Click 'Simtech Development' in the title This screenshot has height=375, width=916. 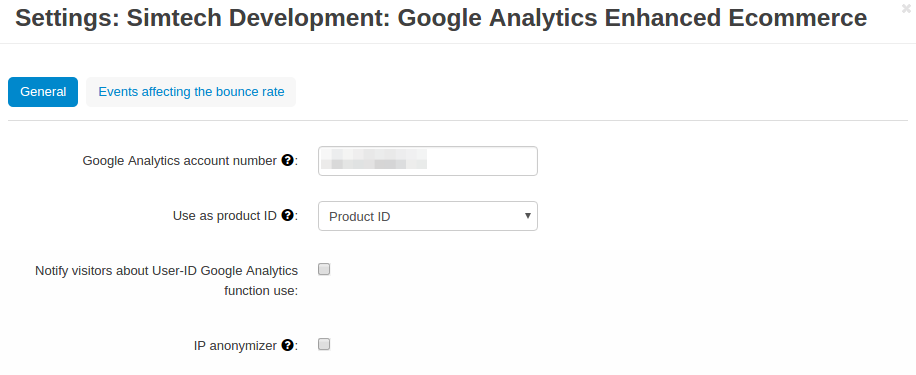258,18
